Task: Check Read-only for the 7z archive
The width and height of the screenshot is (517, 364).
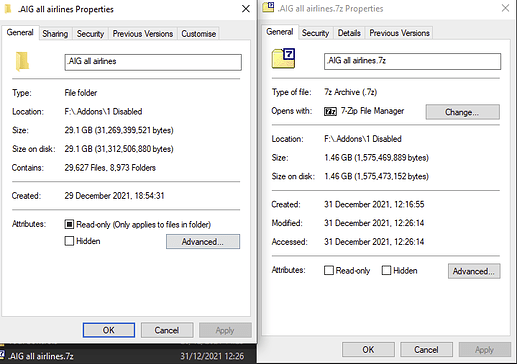Action: [x=329, y=270]
